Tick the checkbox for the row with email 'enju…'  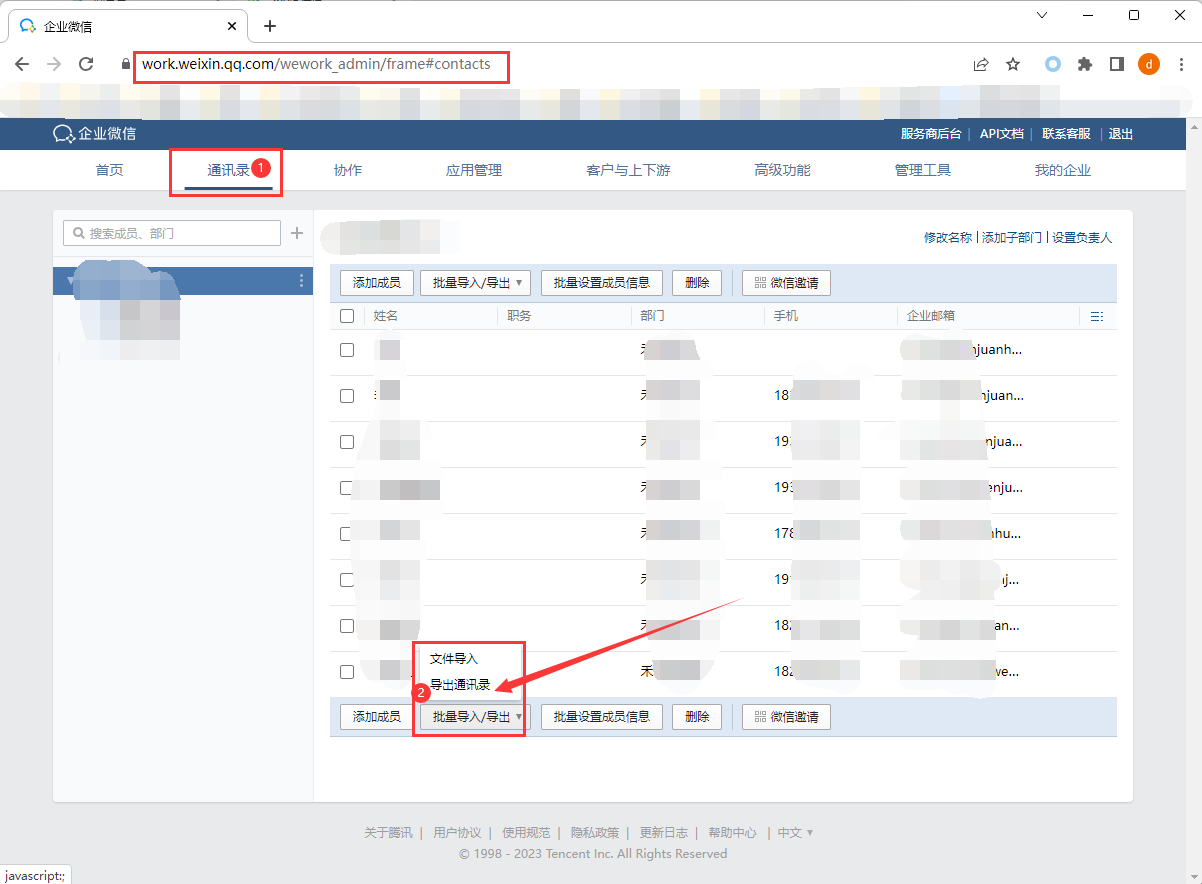pos(347,488)
